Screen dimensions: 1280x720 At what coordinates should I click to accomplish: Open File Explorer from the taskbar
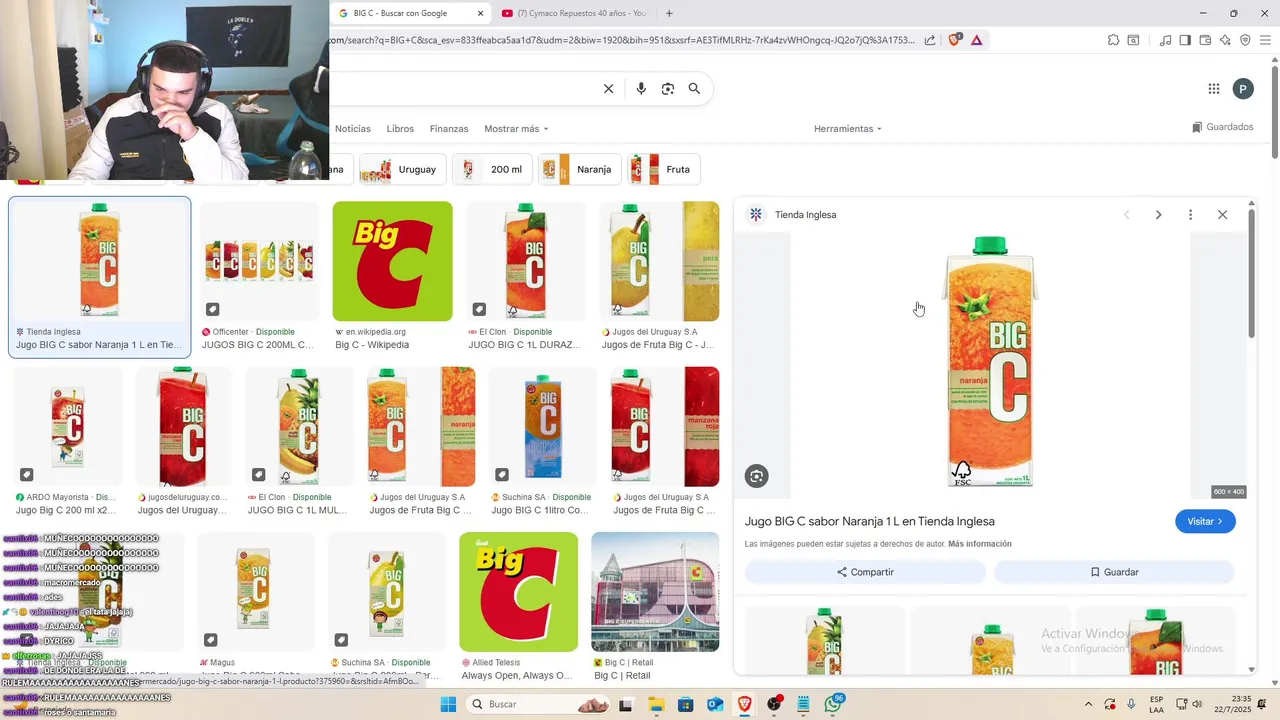tap(656, 705)
